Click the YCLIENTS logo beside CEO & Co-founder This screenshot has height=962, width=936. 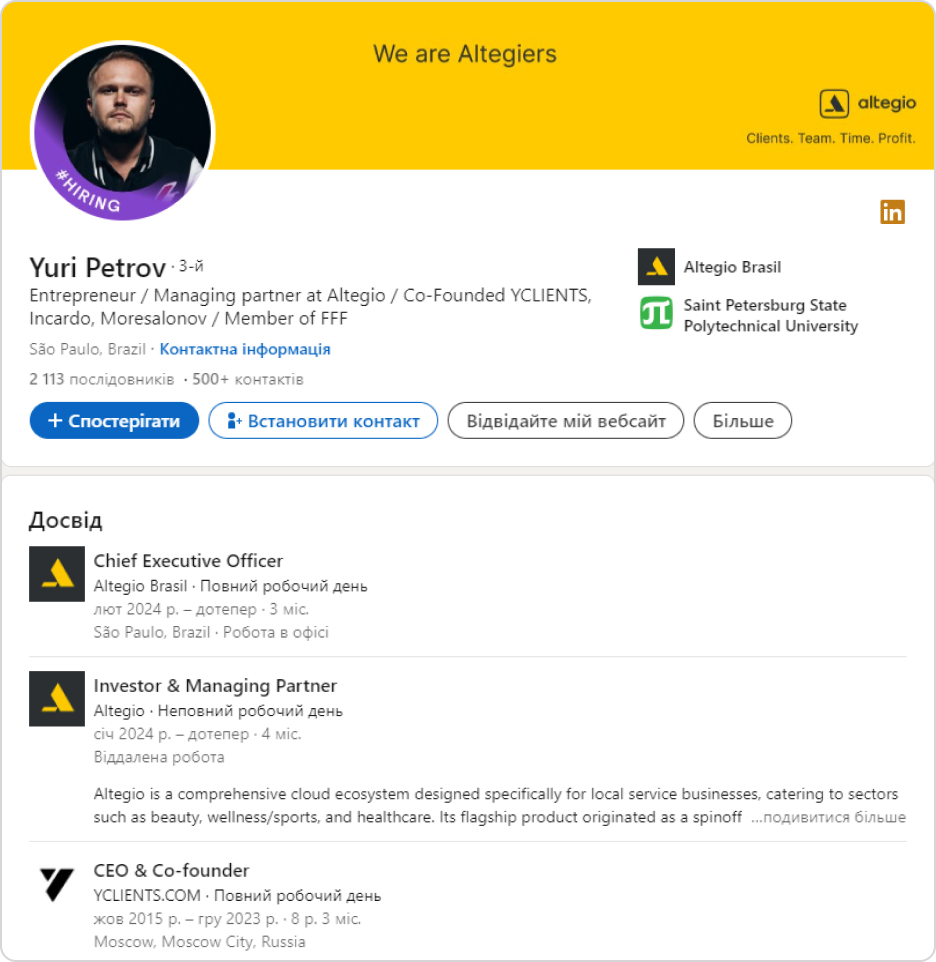tap(57, 883)
